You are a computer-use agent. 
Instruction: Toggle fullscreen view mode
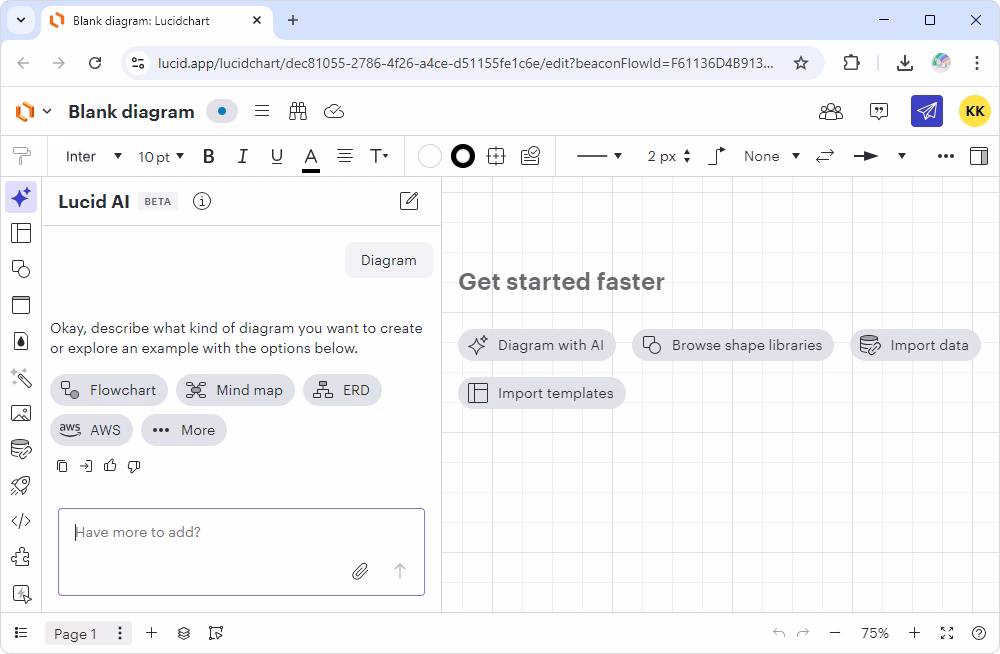click(x=947, y=633)
